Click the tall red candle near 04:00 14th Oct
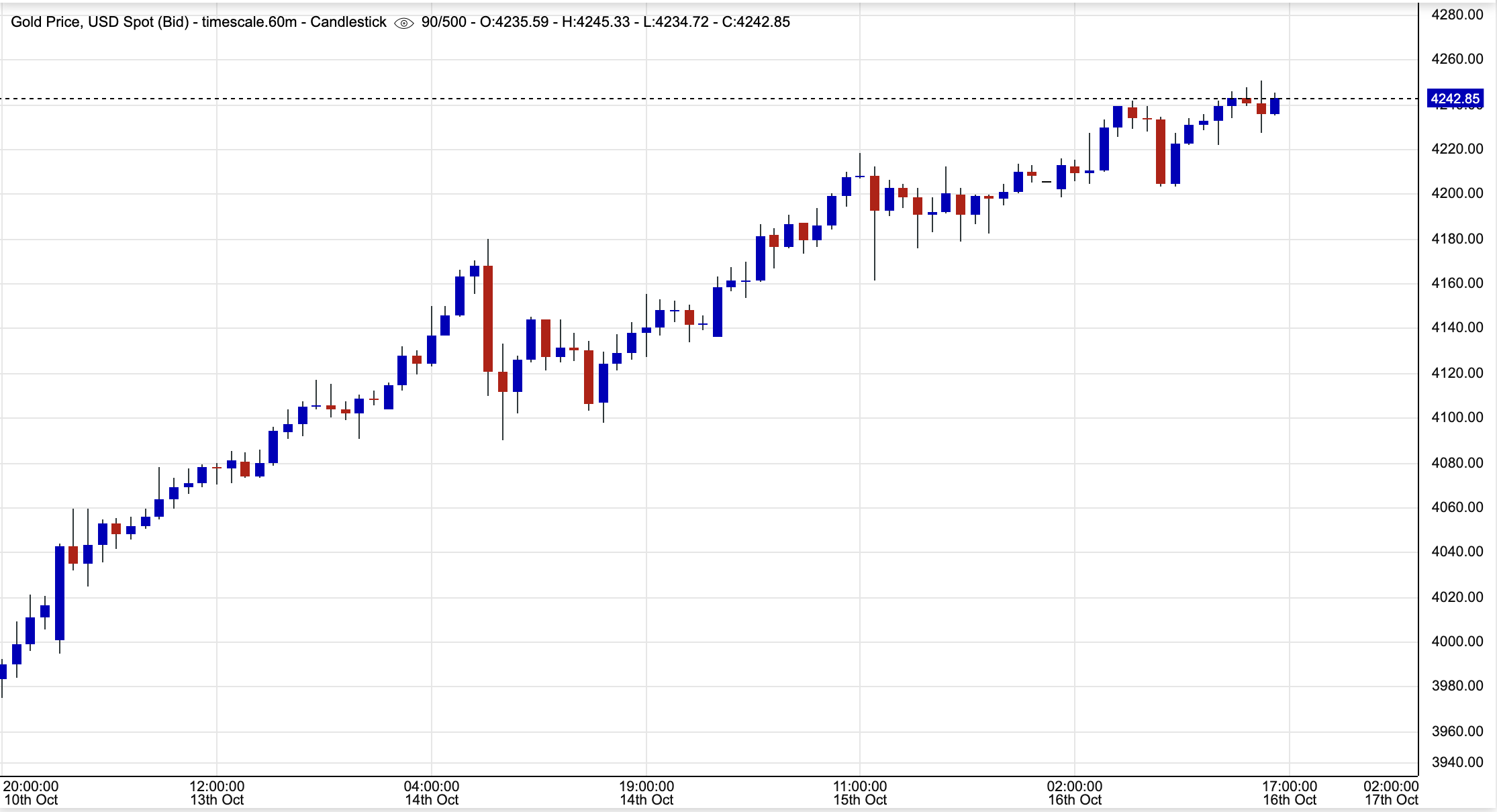 click(488, 318)
